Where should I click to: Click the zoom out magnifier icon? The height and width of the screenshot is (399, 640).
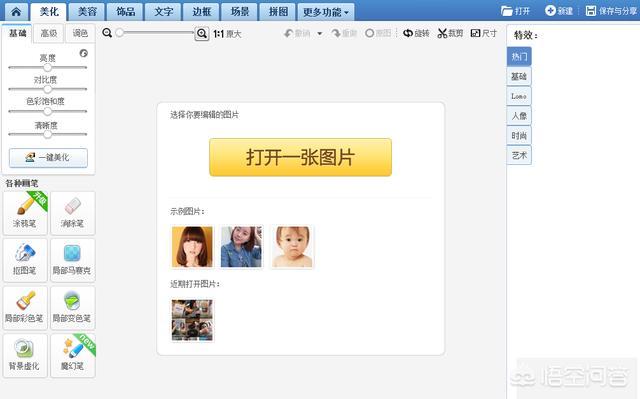click(x=107, y=33)
